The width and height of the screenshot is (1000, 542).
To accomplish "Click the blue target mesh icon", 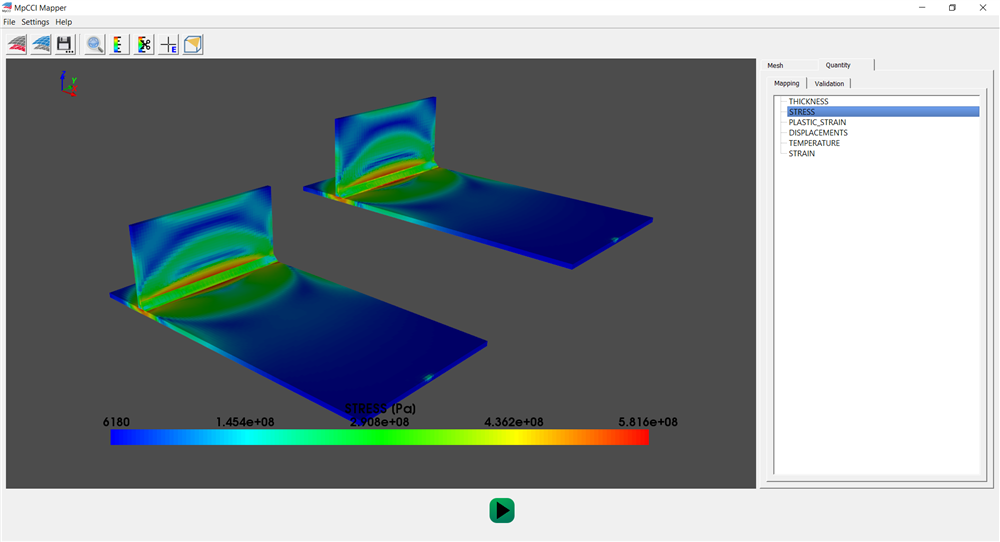I will (41, 44).
